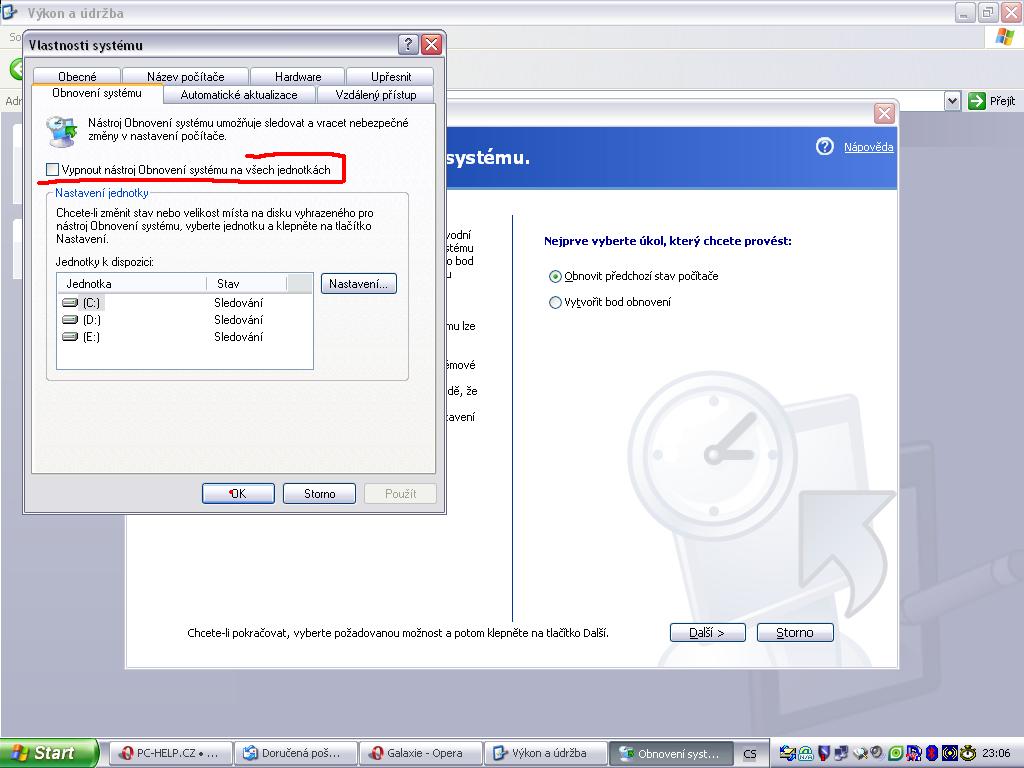
Task: Select the Obnovení systému tab
Action: (97, 93)
